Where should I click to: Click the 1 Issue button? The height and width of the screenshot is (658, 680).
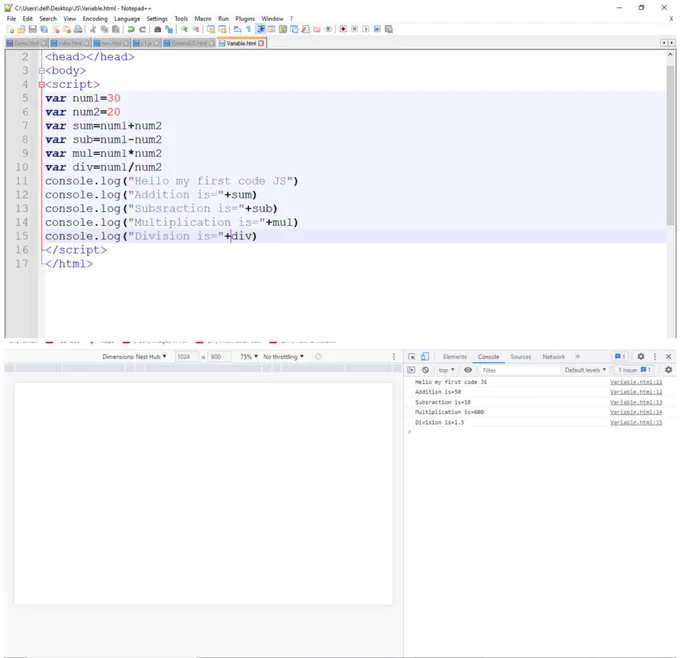pos(634,370)
